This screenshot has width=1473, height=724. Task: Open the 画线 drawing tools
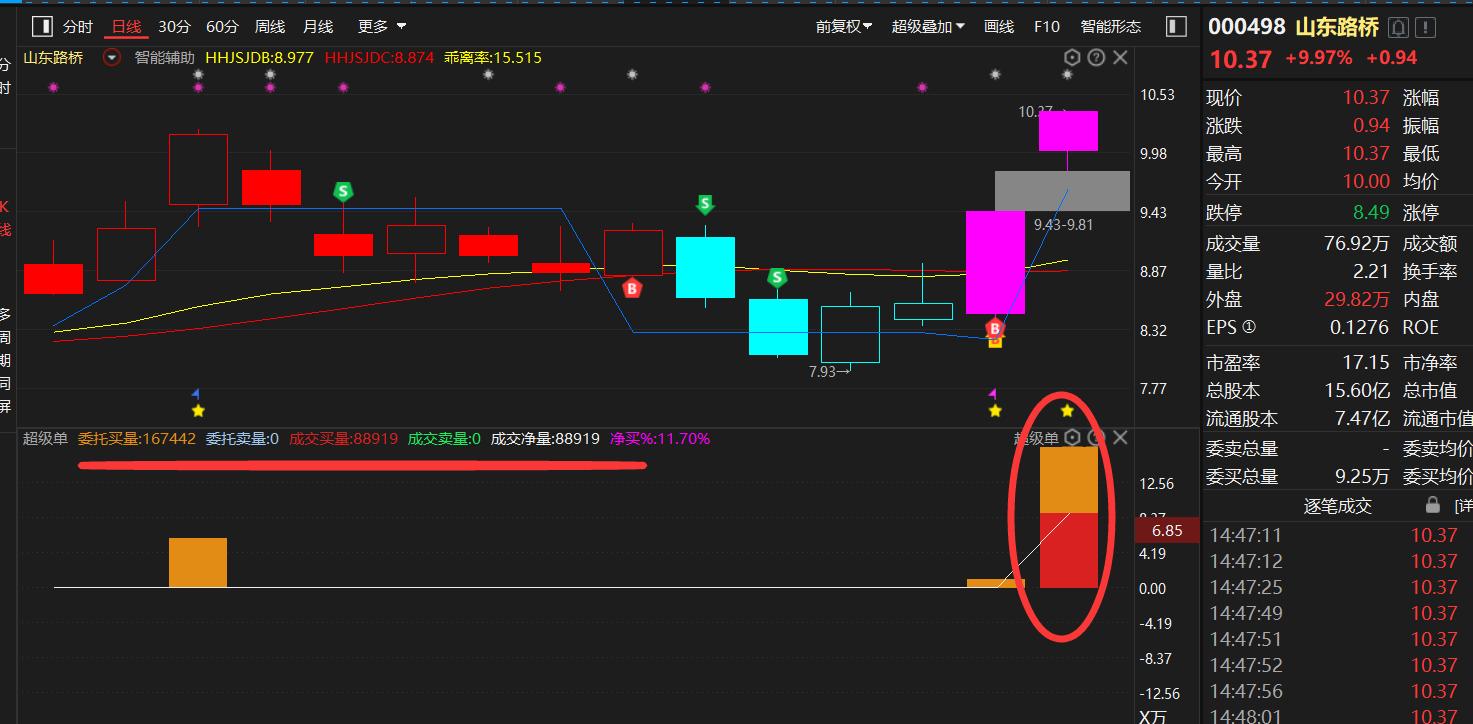[x=999, y=27]
